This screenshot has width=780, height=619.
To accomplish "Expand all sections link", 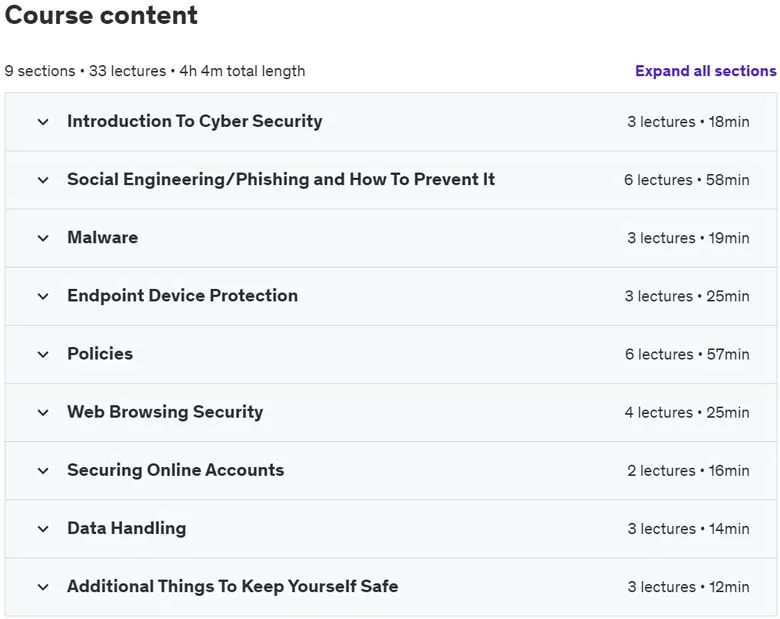I will click(705, 71).
